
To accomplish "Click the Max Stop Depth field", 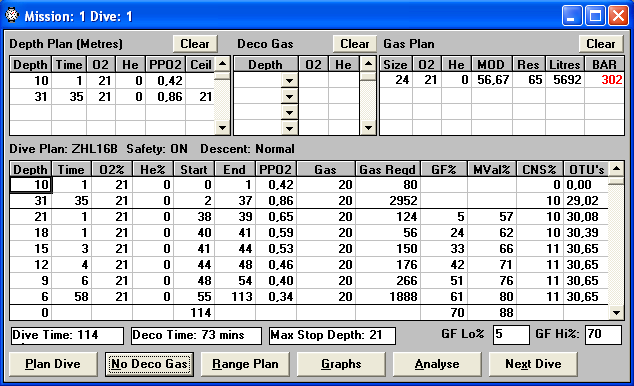I will 332,335.
